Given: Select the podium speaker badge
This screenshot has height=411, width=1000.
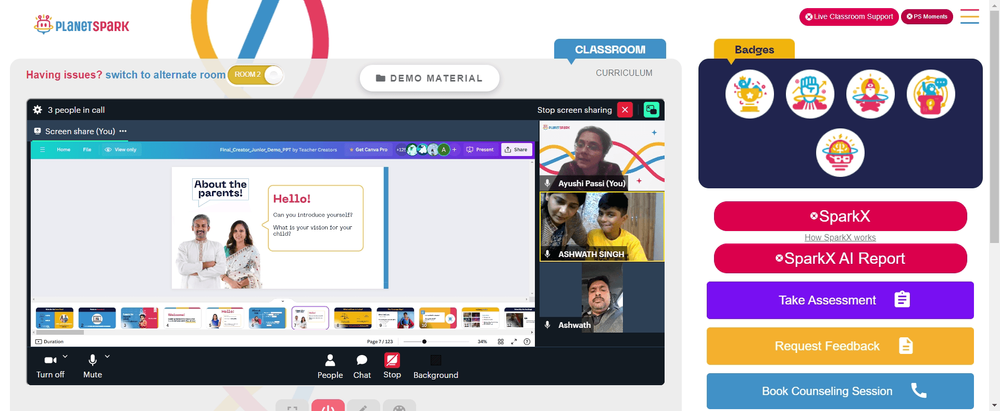Looking at the screenshot, I should point(930,94).
